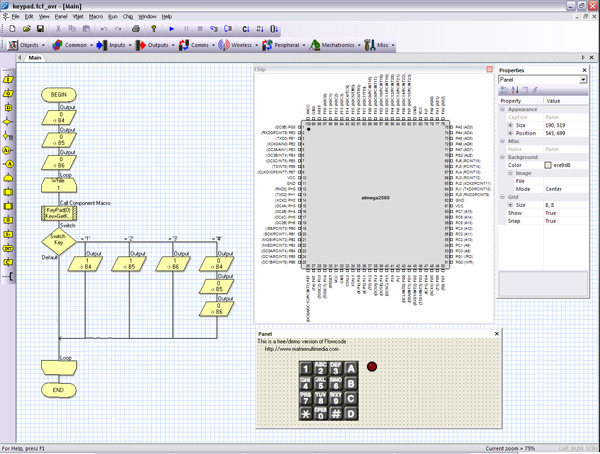Click the Help question mark icon

153,29
